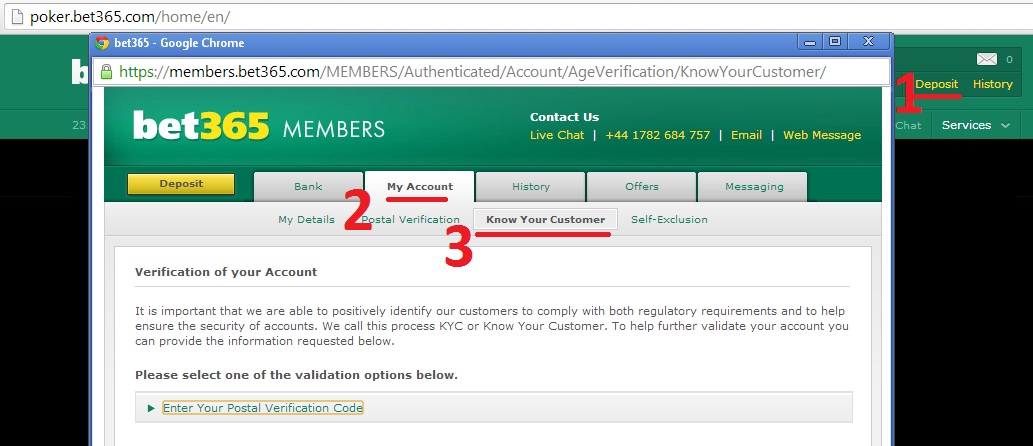Click the bet365 MEMBERS logo
Image resolution: width=1033 pixels, height=446 pixels.
259,126
